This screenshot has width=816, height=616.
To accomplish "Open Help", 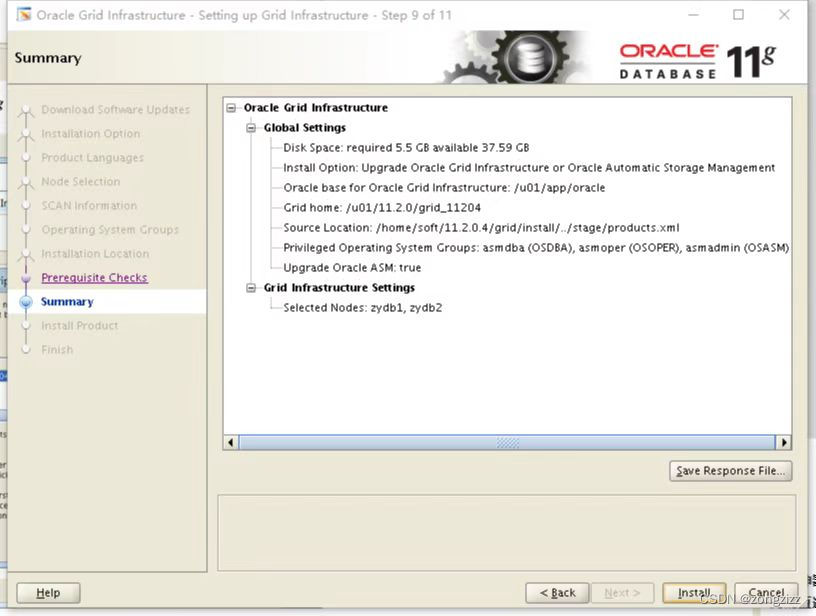I will click(x=47, y=592).
